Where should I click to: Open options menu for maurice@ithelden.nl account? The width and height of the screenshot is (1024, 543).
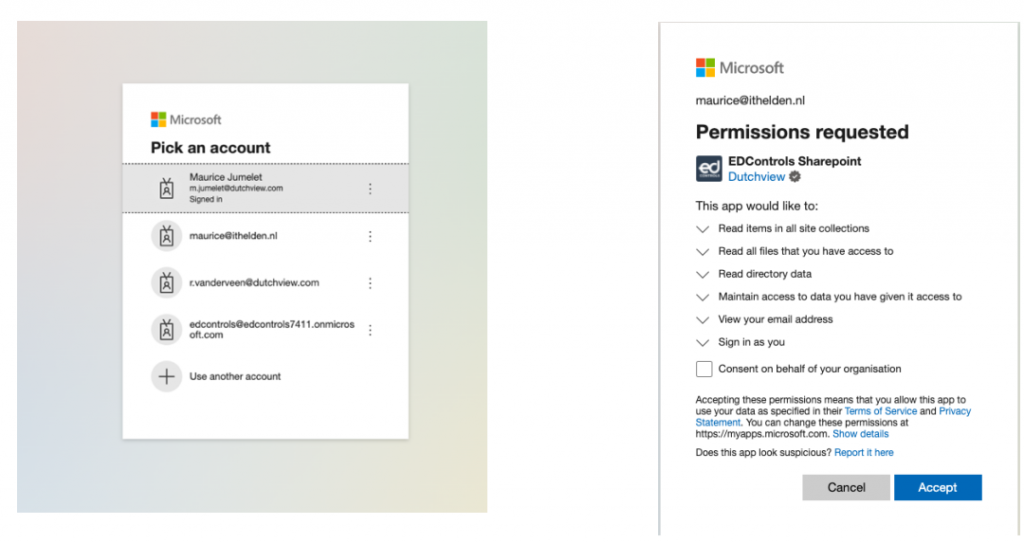coord(370,236)
